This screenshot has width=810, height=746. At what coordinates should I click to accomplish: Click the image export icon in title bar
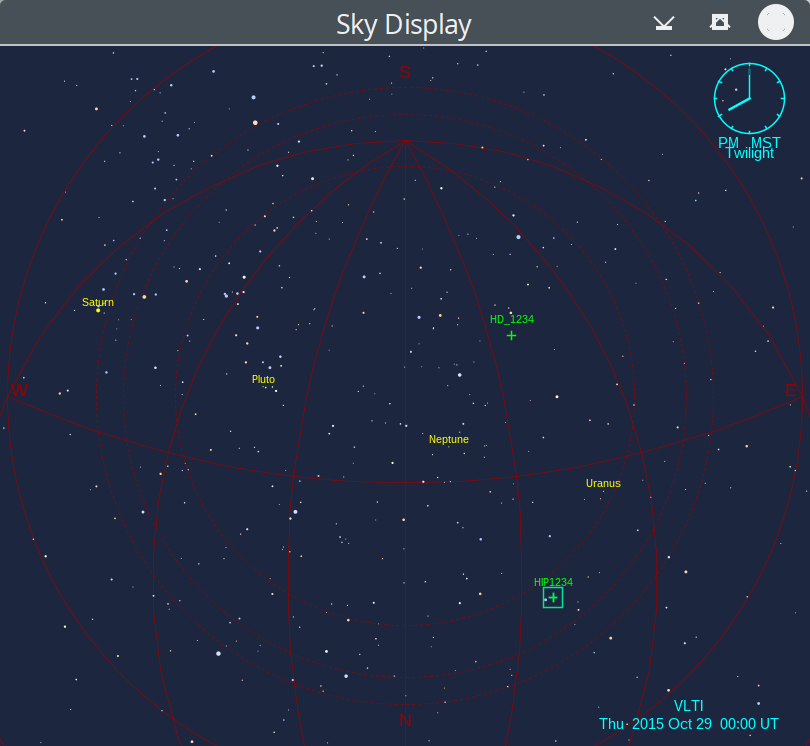719,22
